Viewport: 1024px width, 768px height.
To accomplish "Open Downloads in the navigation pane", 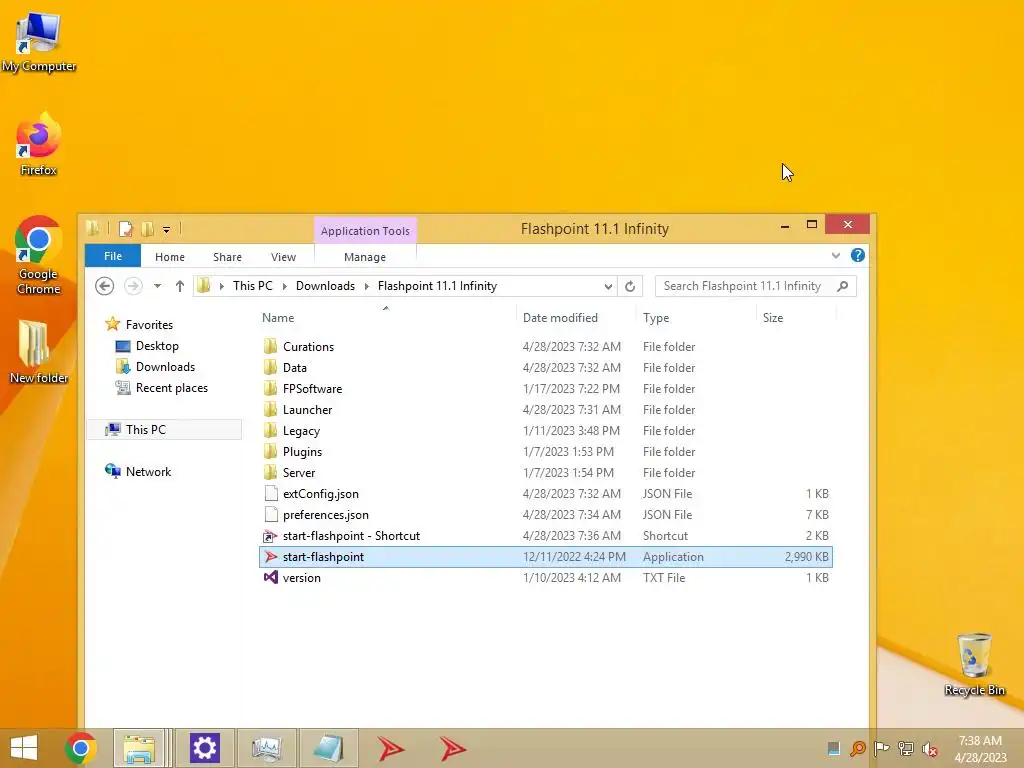I will (165, 366).
